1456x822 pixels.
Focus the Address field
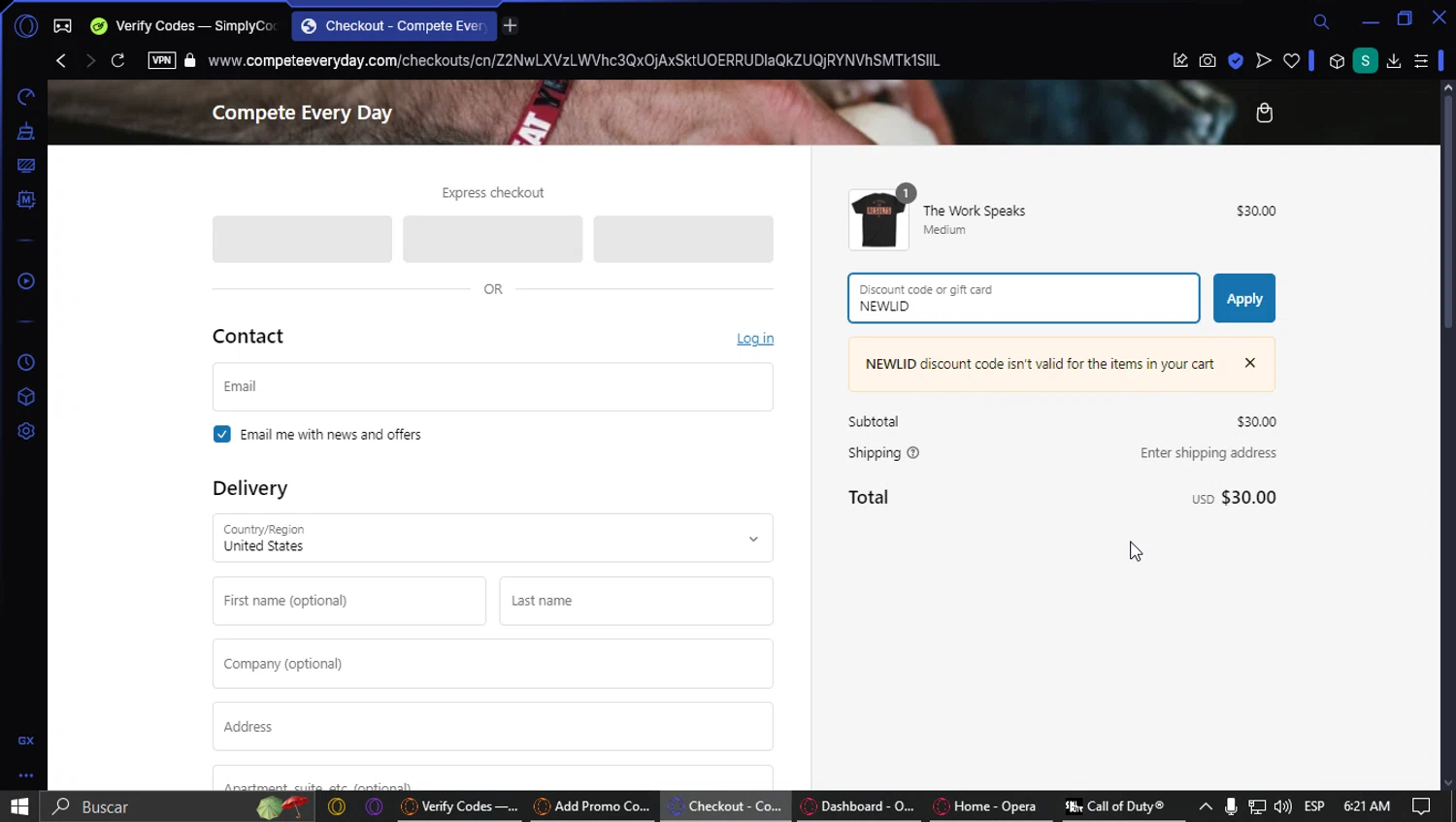click(x=492, y=726)
